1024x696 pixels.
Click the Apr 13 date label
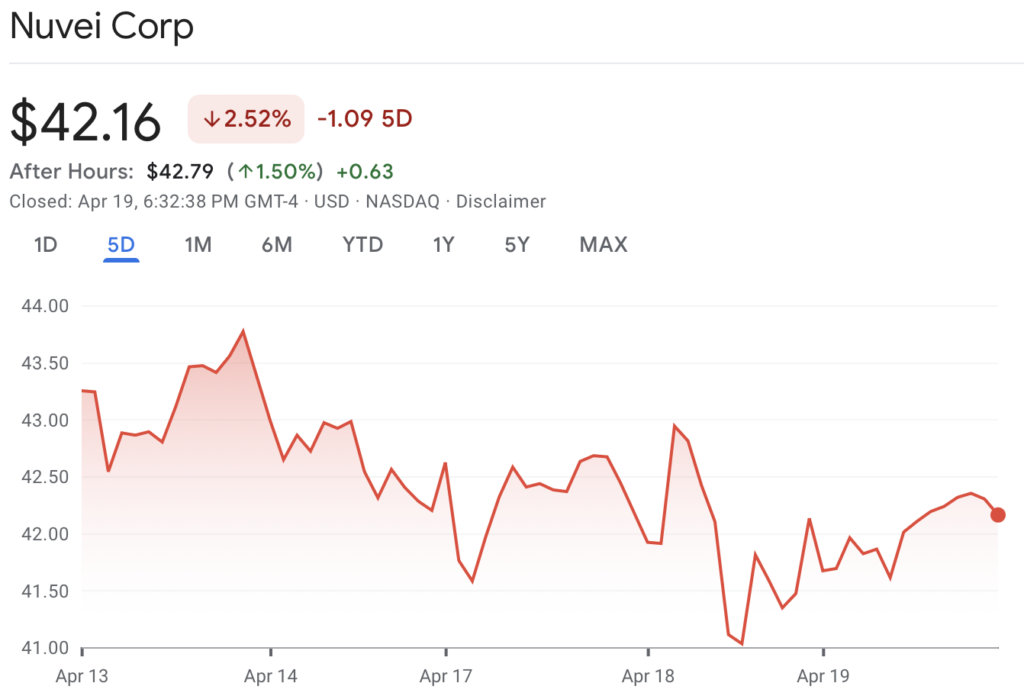tap(82, 677)
